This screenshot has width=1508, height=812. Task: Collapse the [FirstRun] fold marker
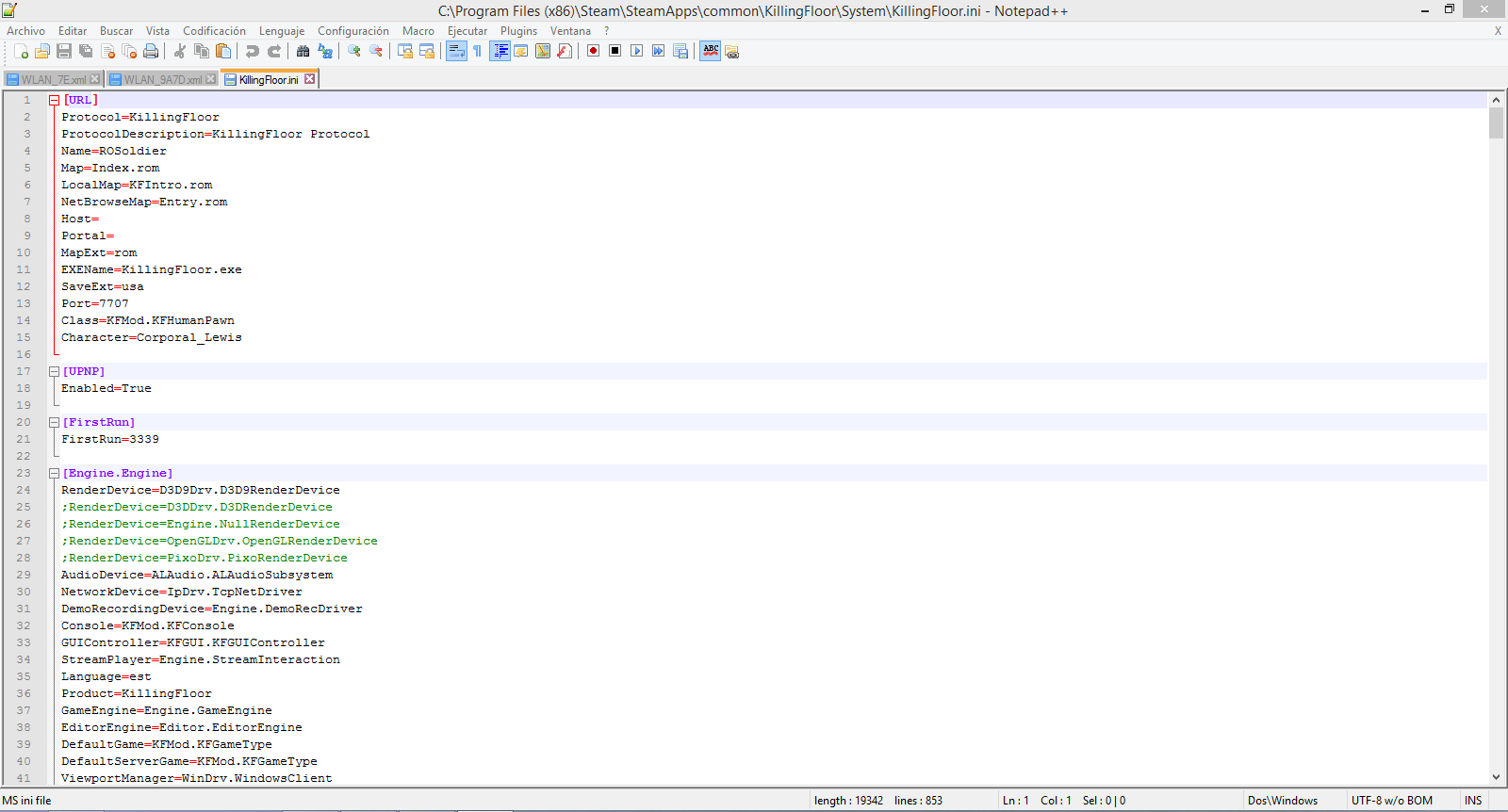tap(55, 422)
